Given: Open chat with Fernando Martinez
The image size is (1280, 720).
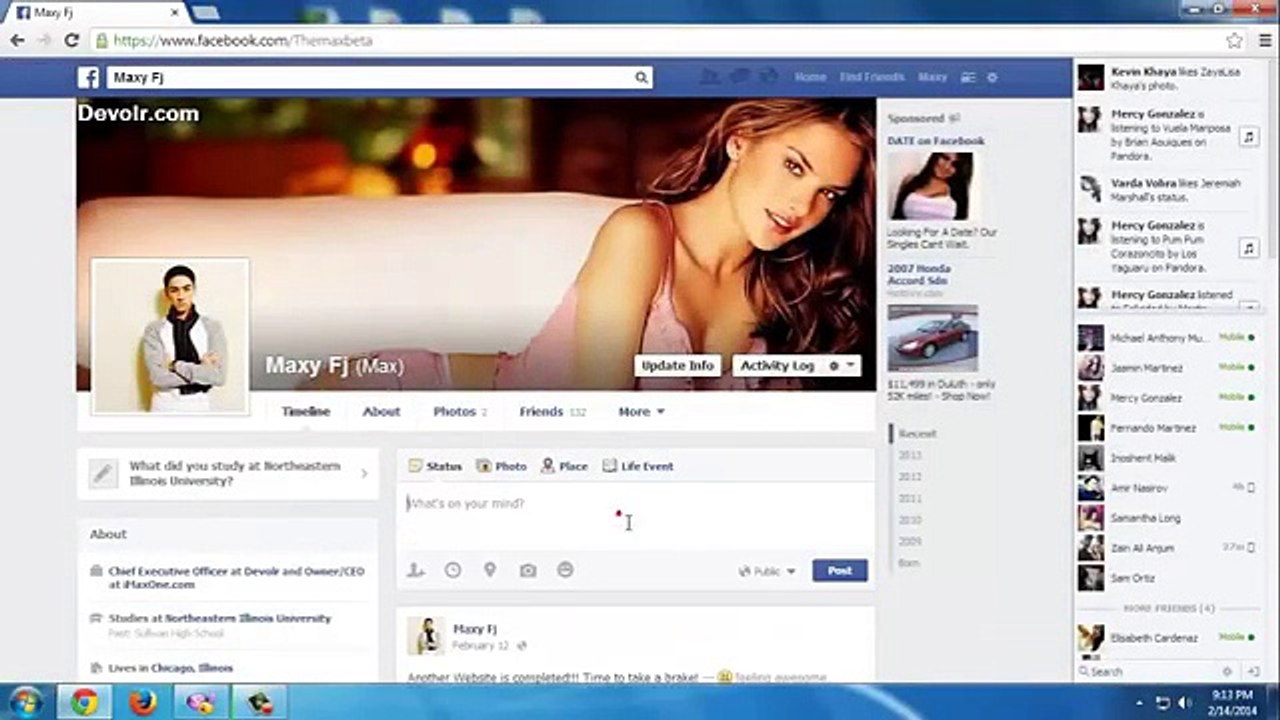Looking at the screenshot, I should click(1166, 428).
